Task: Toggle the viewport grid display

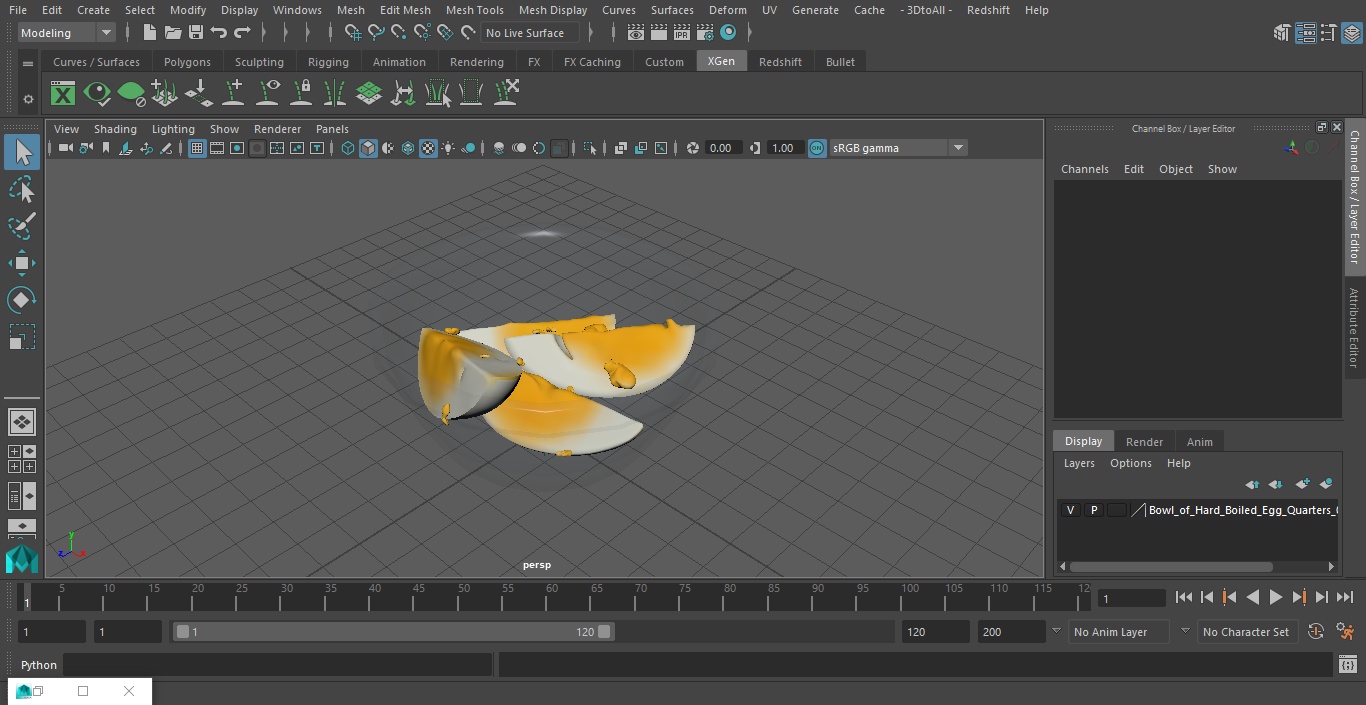Action: coord(197,148)
